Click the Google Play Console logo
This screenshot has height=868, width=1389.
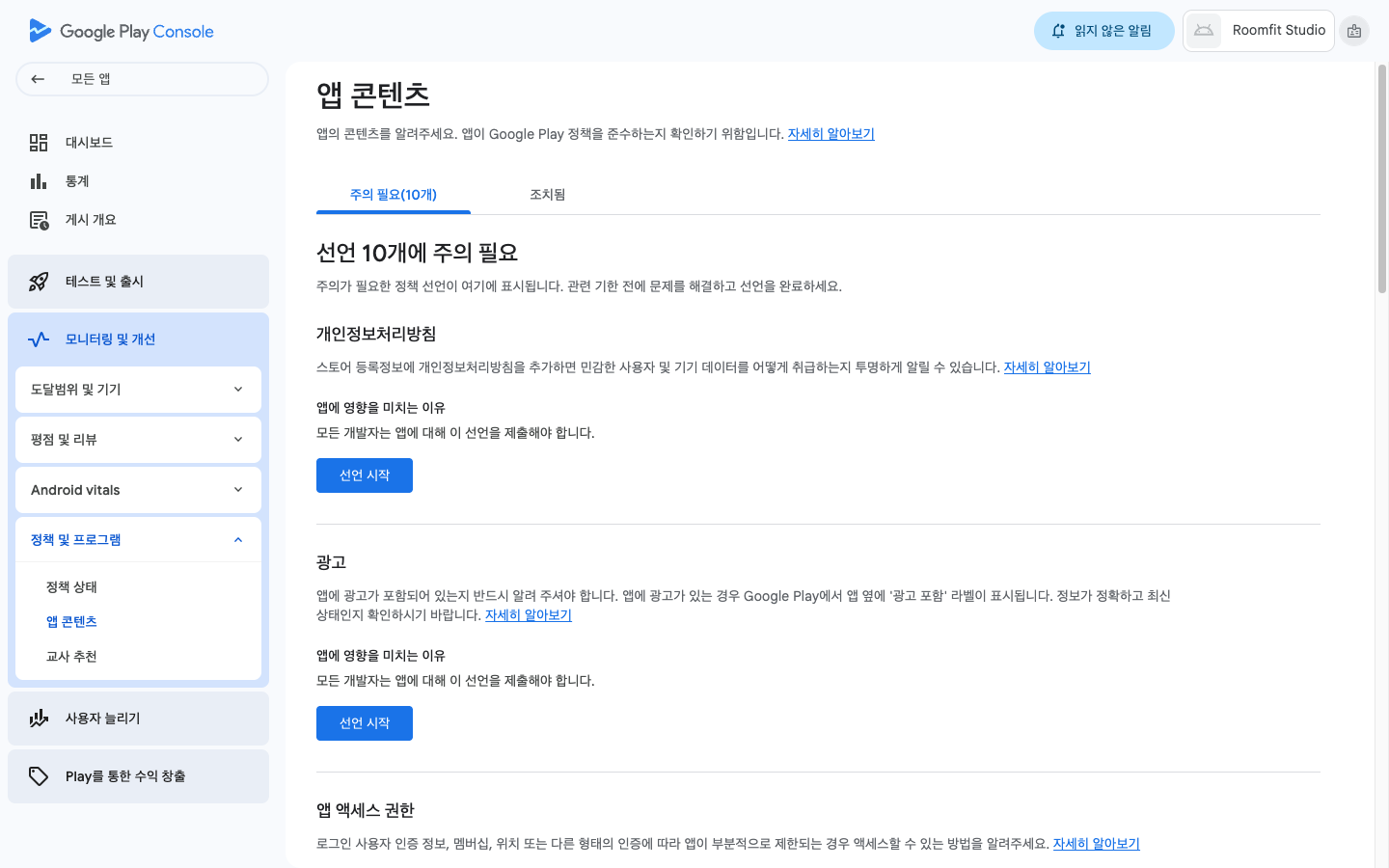122,31
